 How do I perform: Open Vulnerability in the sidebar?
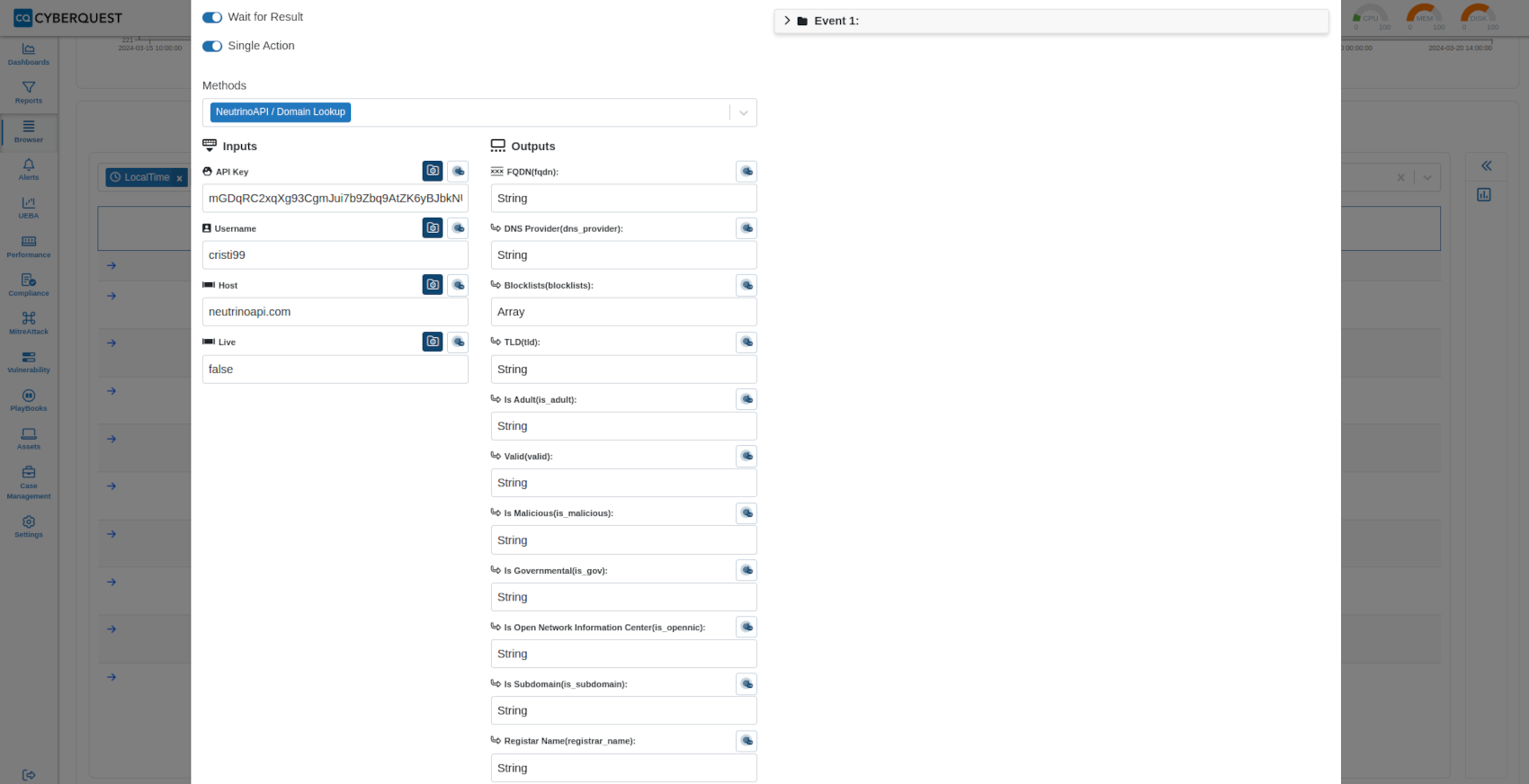point(29,361)
